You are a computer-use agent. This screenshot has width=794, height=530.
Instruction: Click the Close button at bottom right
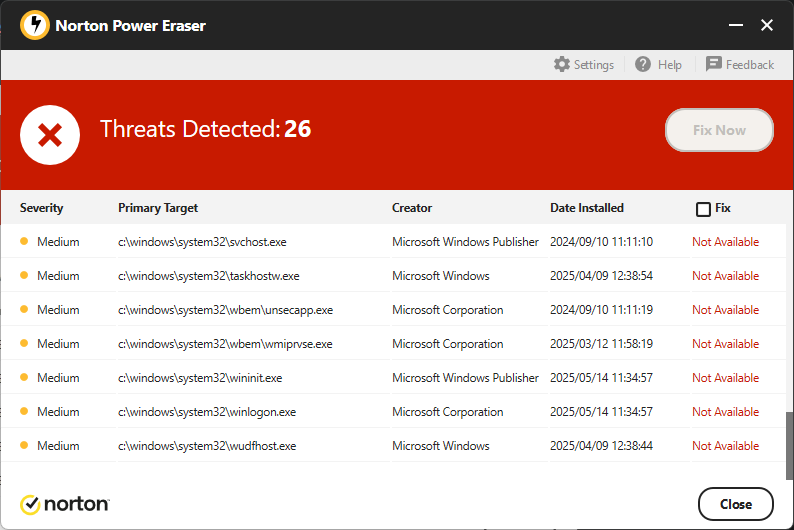click(735, 504)
